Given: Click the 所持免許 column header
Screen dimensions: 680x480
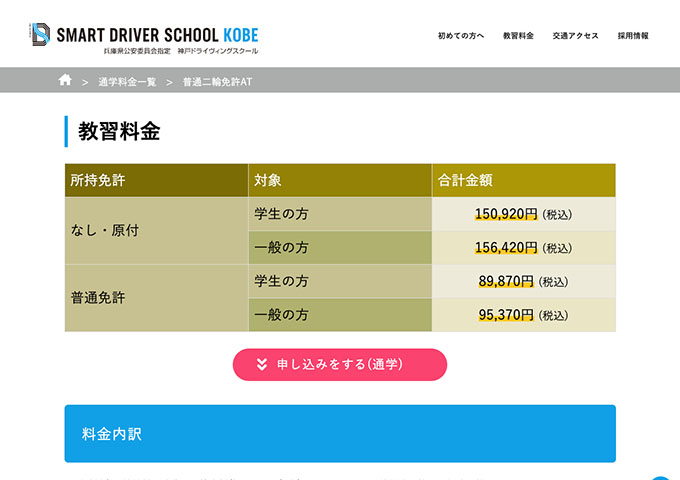Looking at the screenshot, I should click(157, 180).
